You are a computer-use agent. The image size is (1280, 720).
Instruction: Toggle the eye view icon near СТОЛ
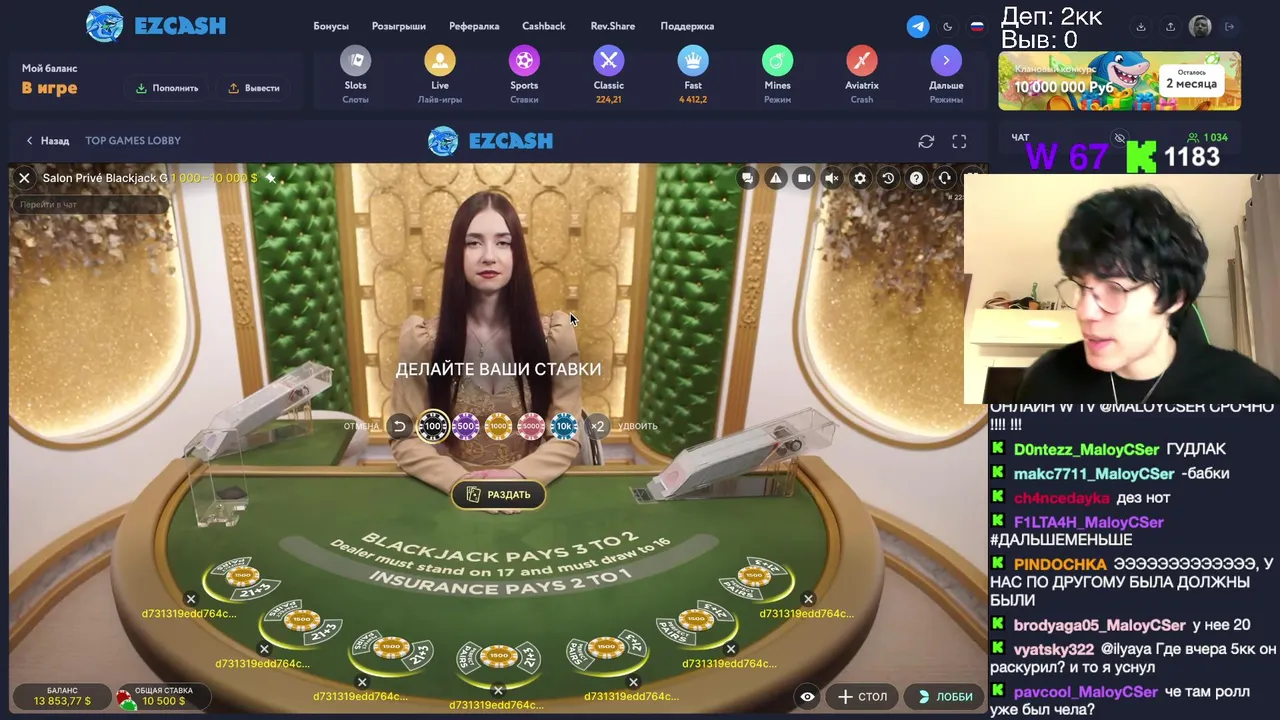(x=807, y=697)
